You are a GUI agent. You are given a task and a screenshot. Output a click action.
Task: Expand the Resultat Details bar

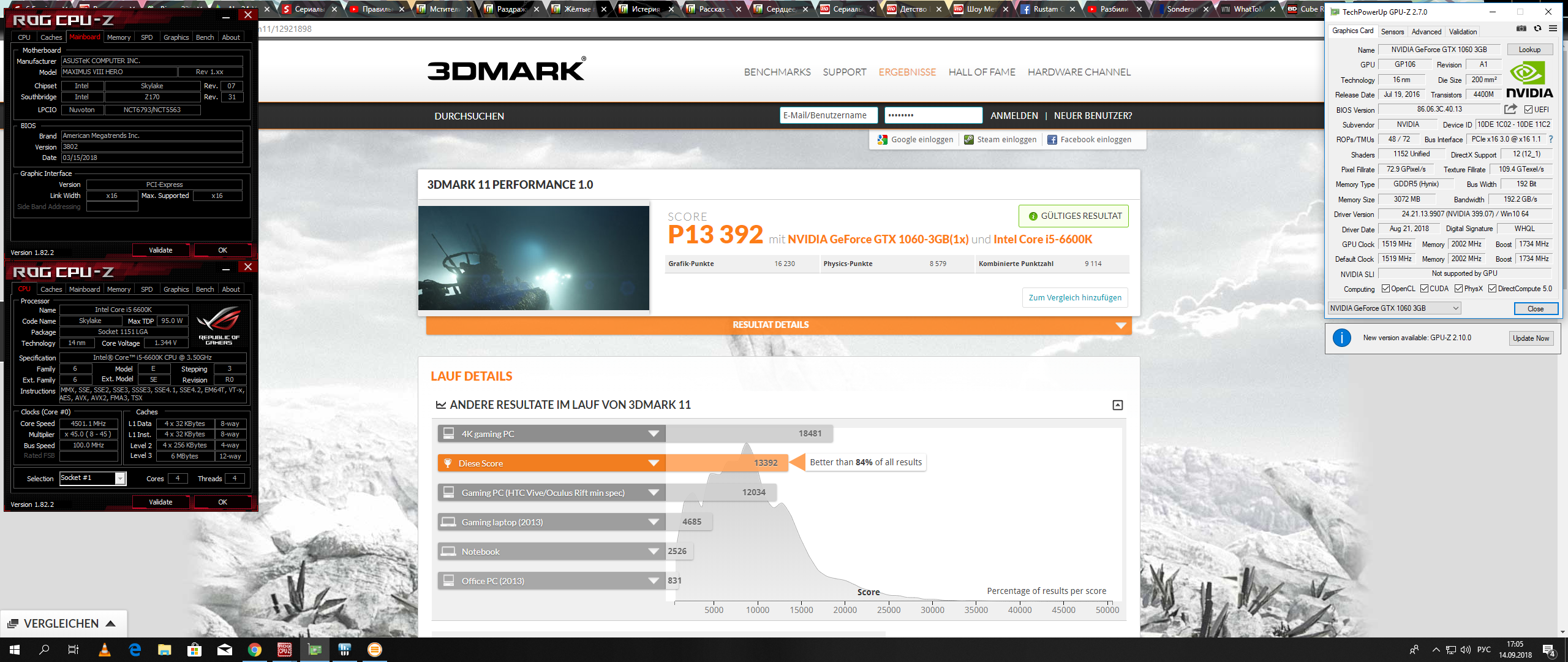coord(778,325)
